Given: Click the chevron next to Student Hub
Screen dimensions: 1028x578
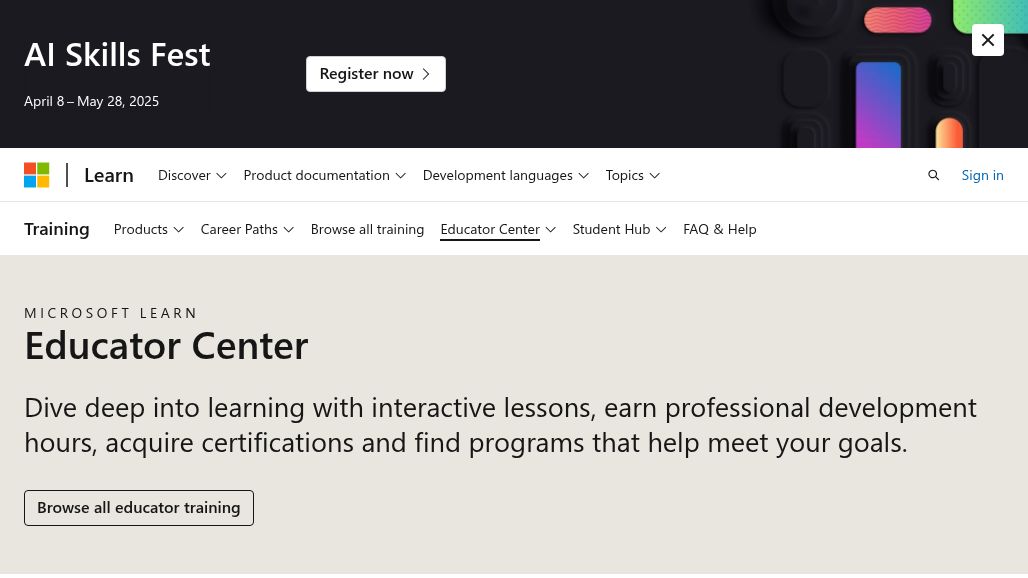Looking at the screenshot, I should (661, 229).
